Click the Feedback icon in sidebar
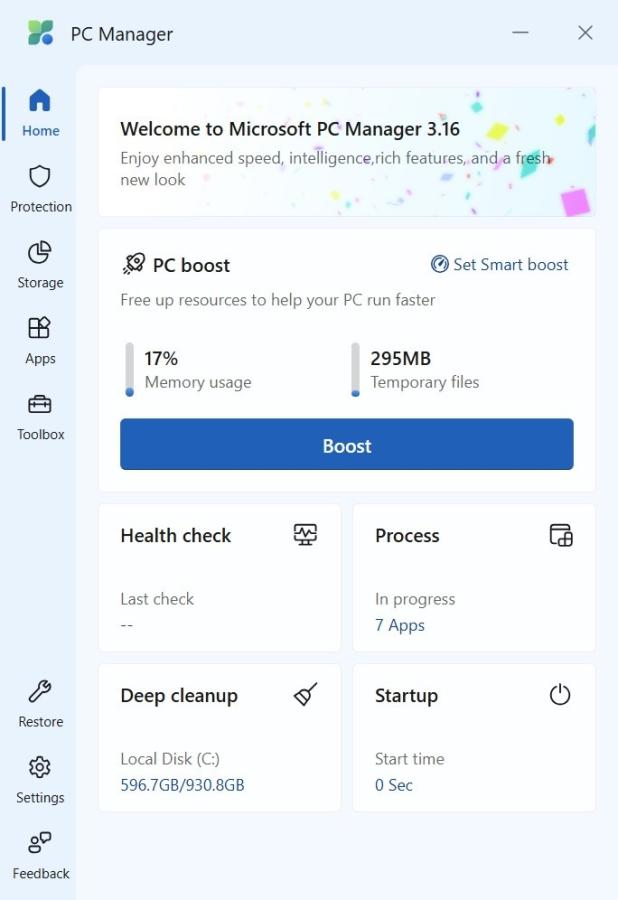This screenshot has height=900, width=618. 40,843
